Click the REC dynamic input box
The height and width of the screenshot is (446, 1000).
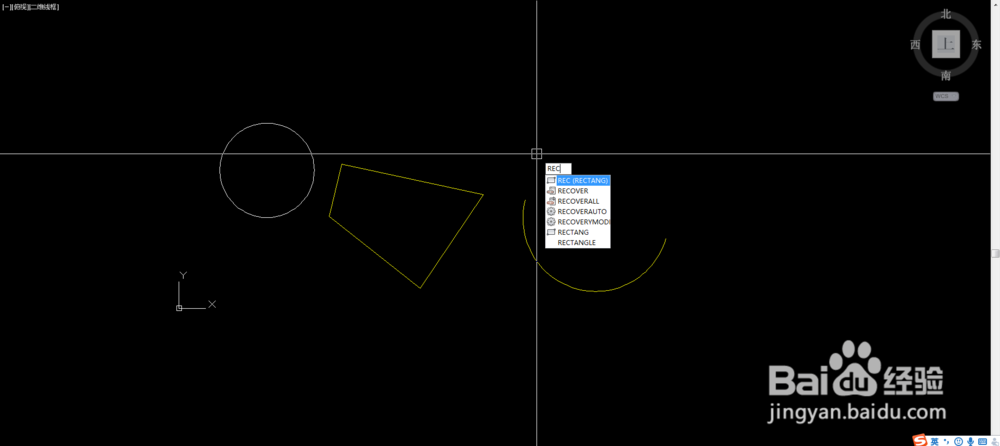(558, 168)
